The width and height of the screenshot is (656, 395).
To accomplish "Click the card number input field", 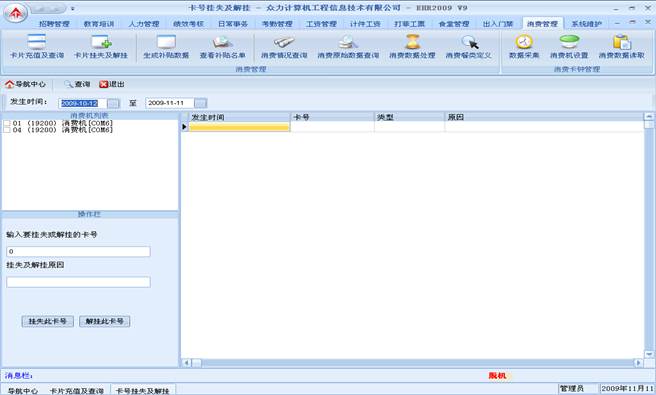I will (78, 251).
